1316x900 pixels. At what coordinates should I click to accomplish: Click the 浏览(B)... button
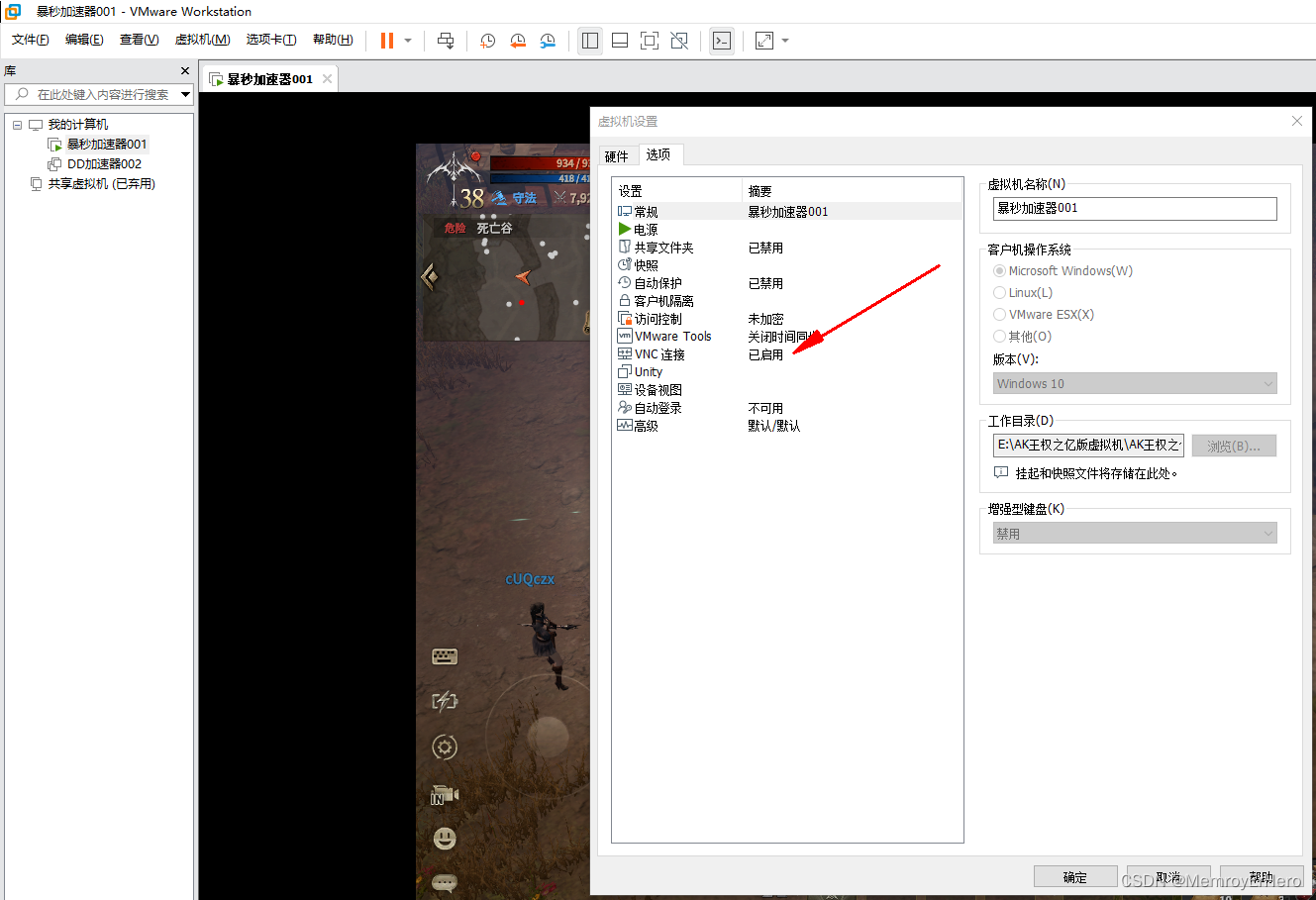(1234, 447)
